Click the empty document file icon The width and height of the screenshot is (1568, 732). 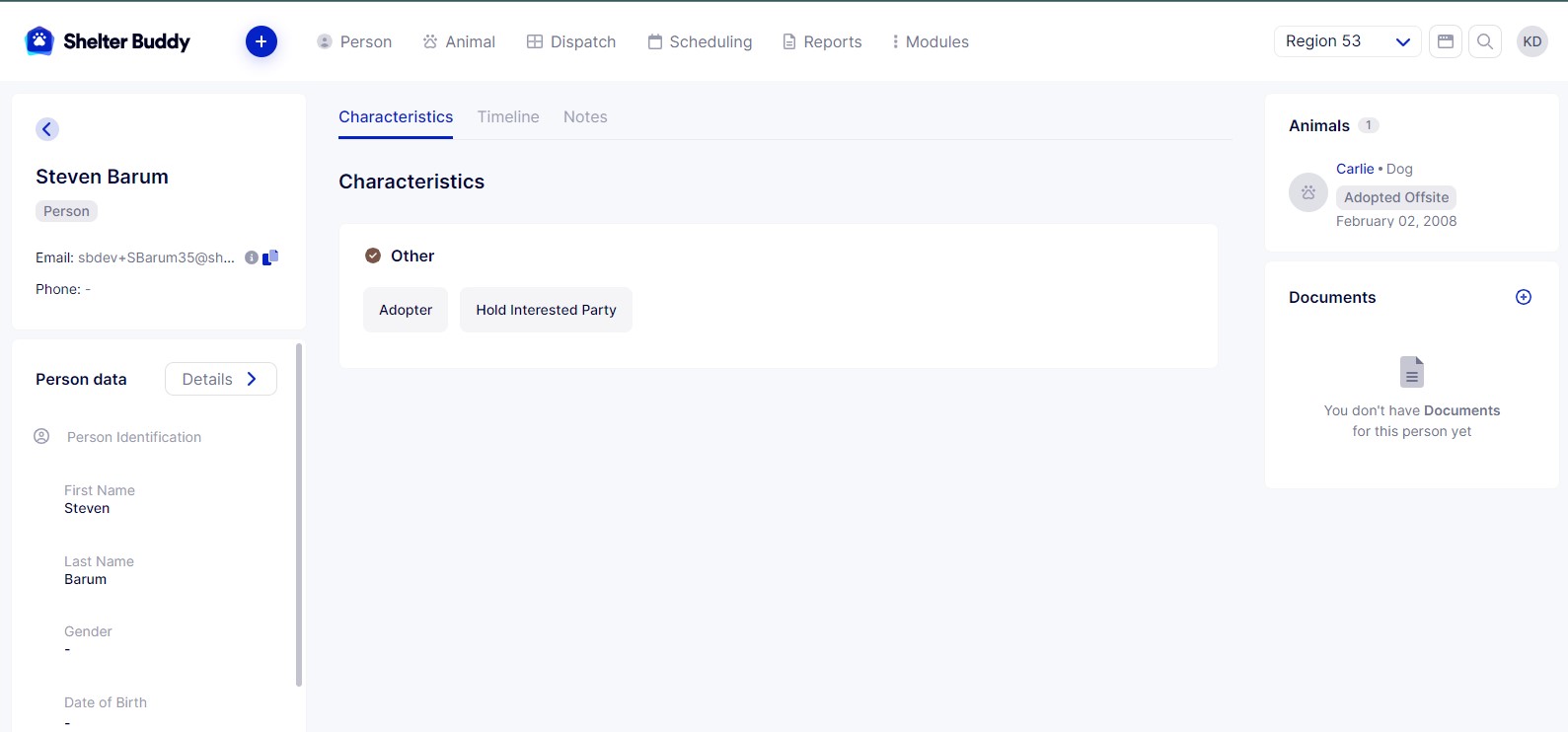1412,372
